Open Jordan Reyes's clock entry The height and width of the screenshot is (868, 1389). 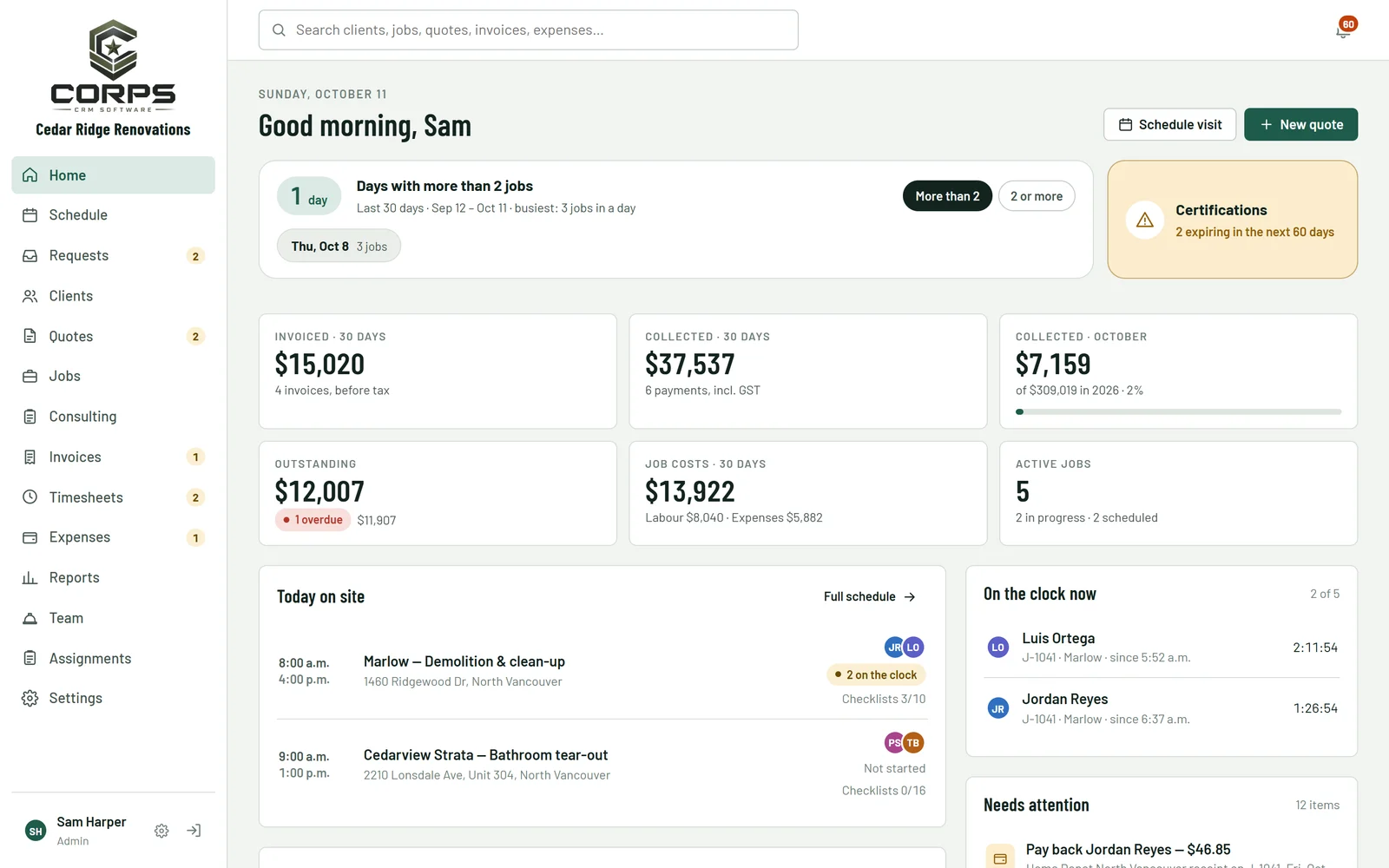pyautogui.click(x=1162, y=709)
